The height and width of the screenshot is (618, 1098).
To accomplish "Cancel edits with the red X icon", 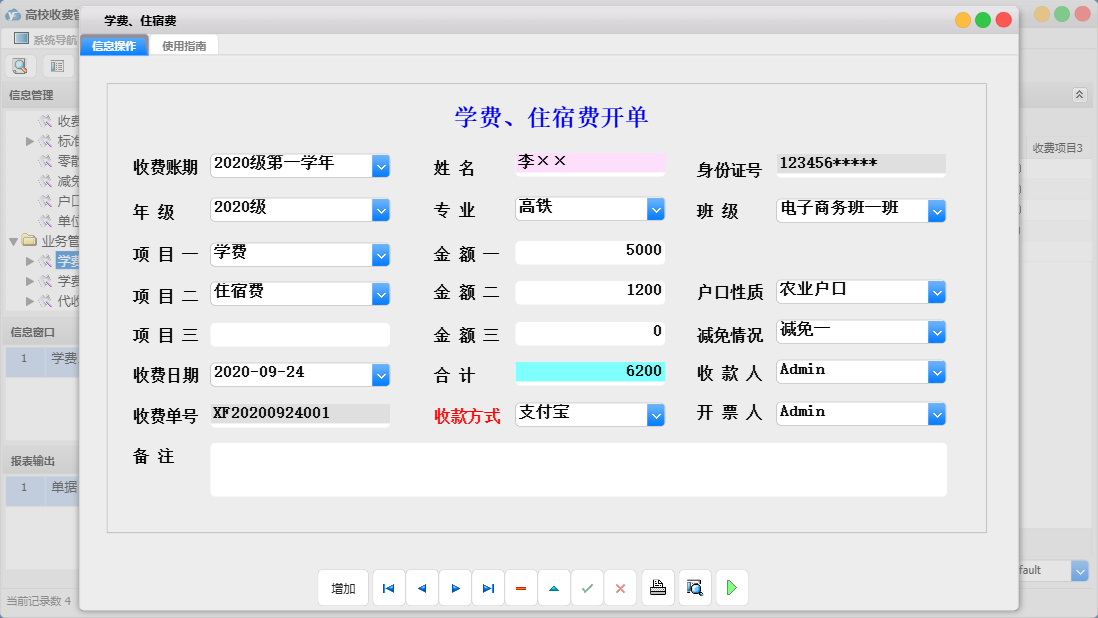I will tap(620, 588).
